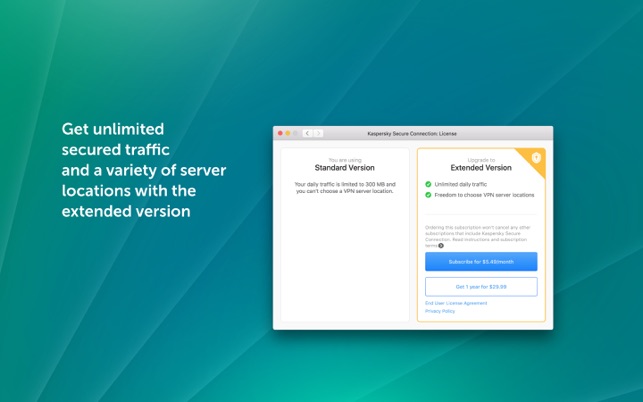Close the License window with red button
Viewport: 643px width, 402px height.
(280, 133)
